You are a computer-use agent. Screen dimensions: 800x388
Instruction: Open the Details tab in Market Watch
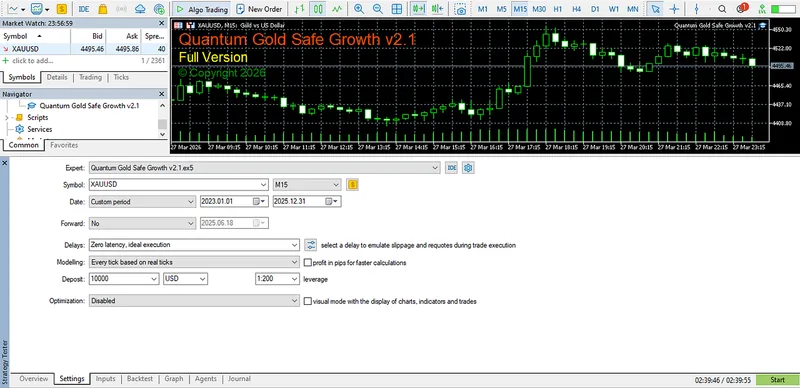(57, 77)
